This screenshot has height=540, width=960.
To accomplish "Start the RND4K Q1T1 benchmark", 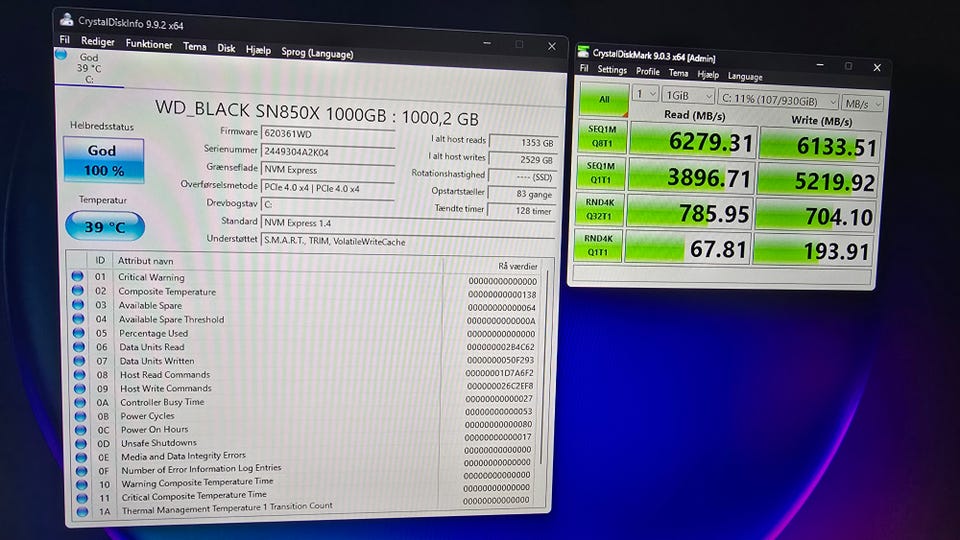I will tap(598, 245).
